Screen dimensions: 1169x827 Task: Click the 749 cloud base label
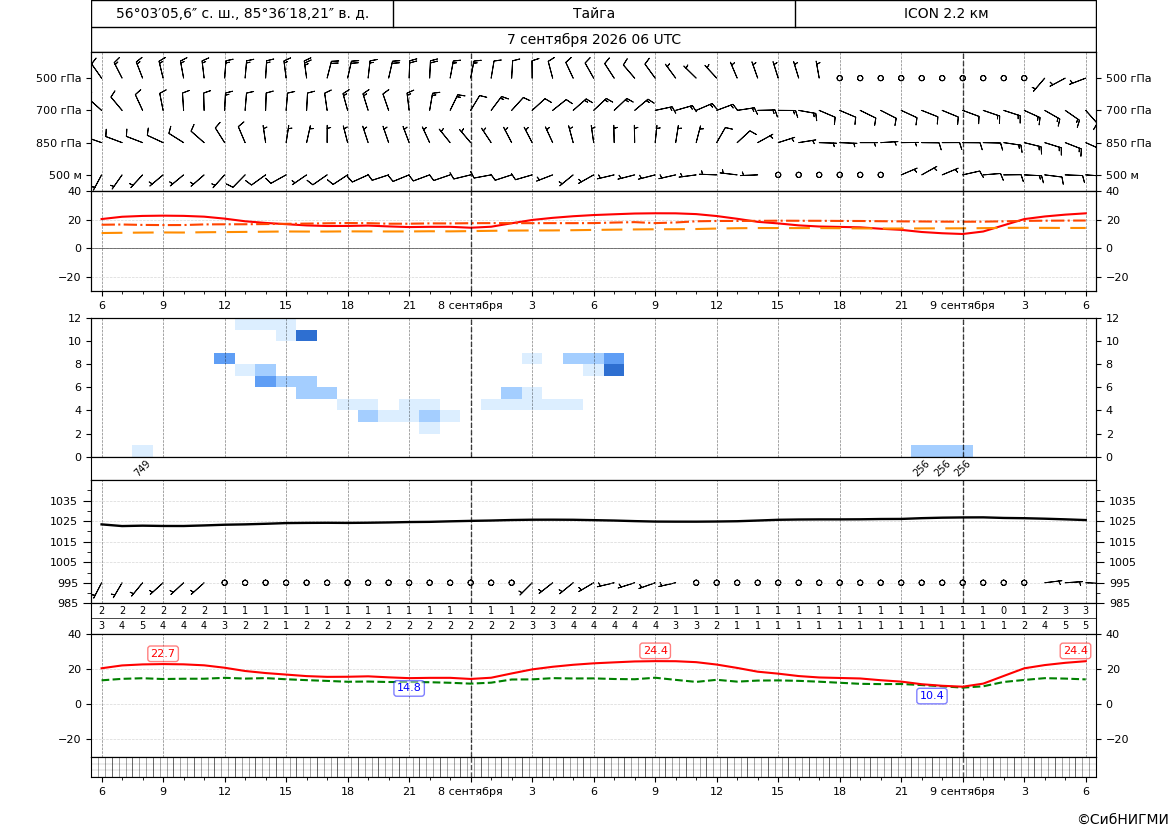click(x=142, y=468)
